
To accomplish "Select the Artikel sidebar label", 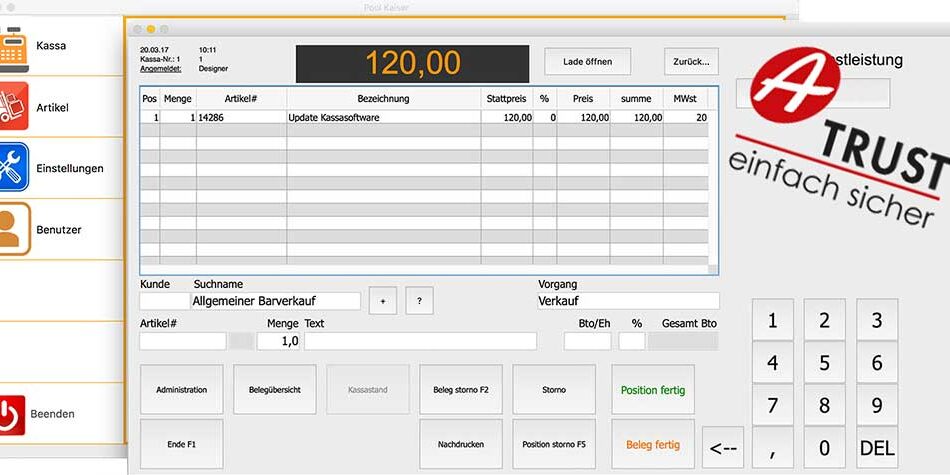I will coord(52,107).
